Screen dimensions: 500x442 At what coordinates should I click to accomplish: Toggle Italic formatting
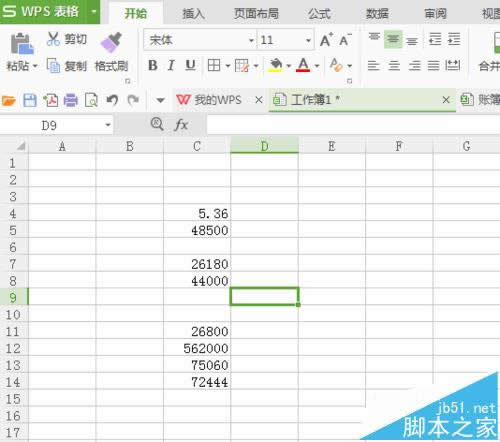pos(171,65)
